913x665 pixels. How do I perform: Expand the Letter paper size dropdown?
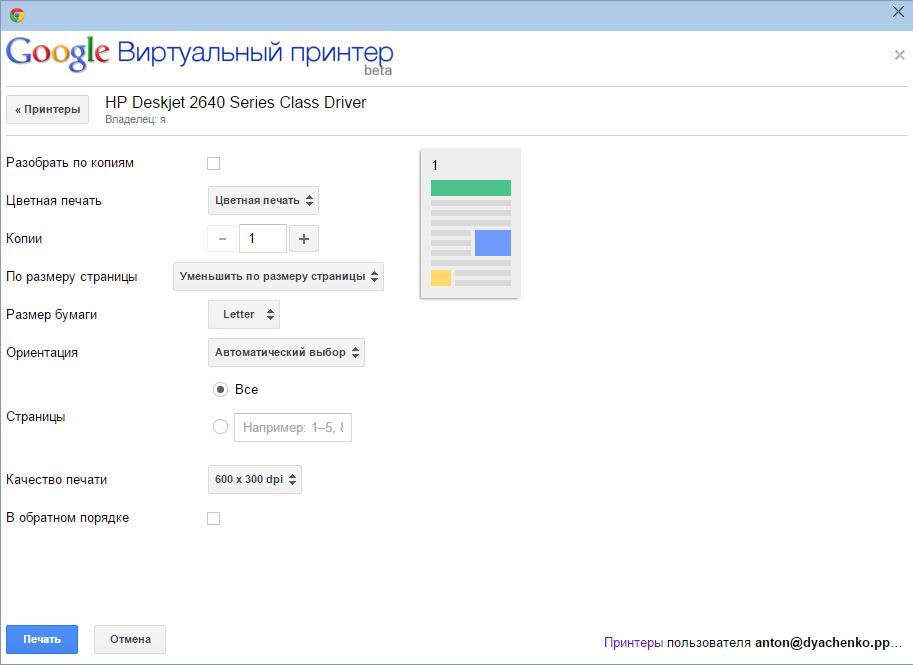click(x=244, y=315)
